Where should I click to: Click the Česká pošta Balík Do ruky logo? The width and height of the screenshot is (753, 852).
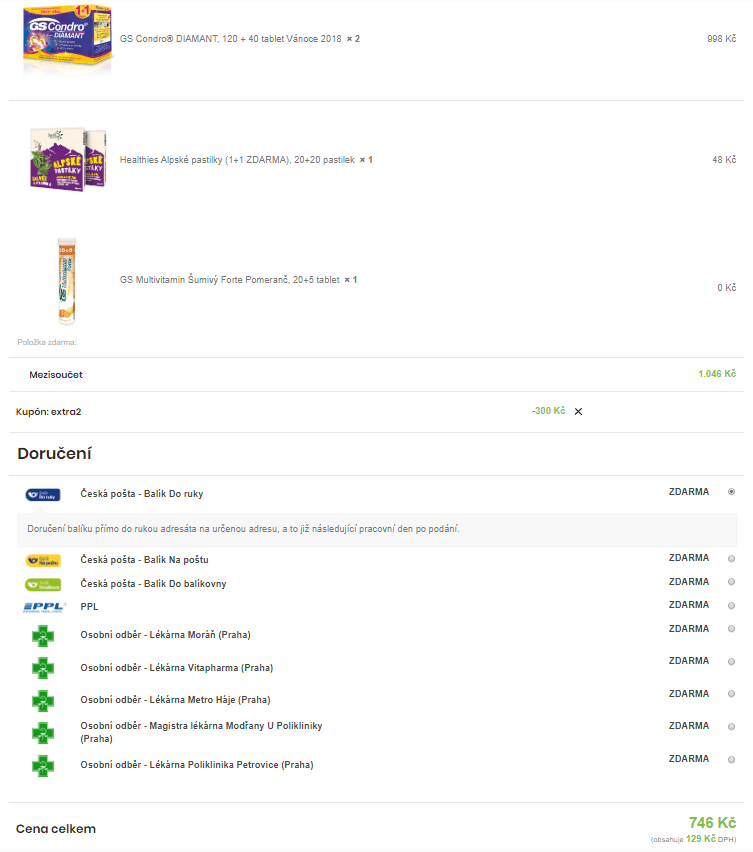[x=43, y=494]
